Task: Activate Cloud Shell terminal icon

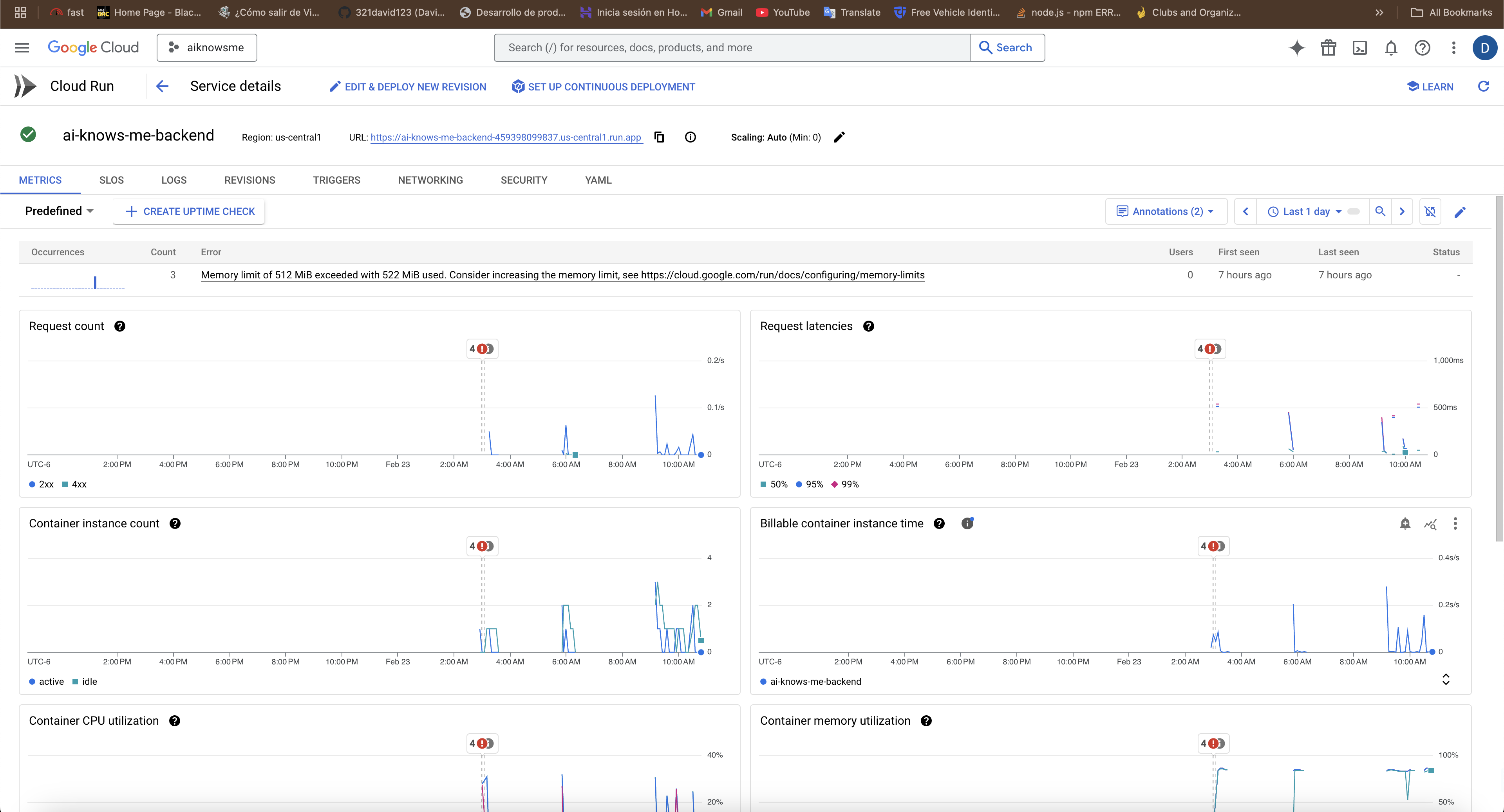Action: tap(1360, 48)
